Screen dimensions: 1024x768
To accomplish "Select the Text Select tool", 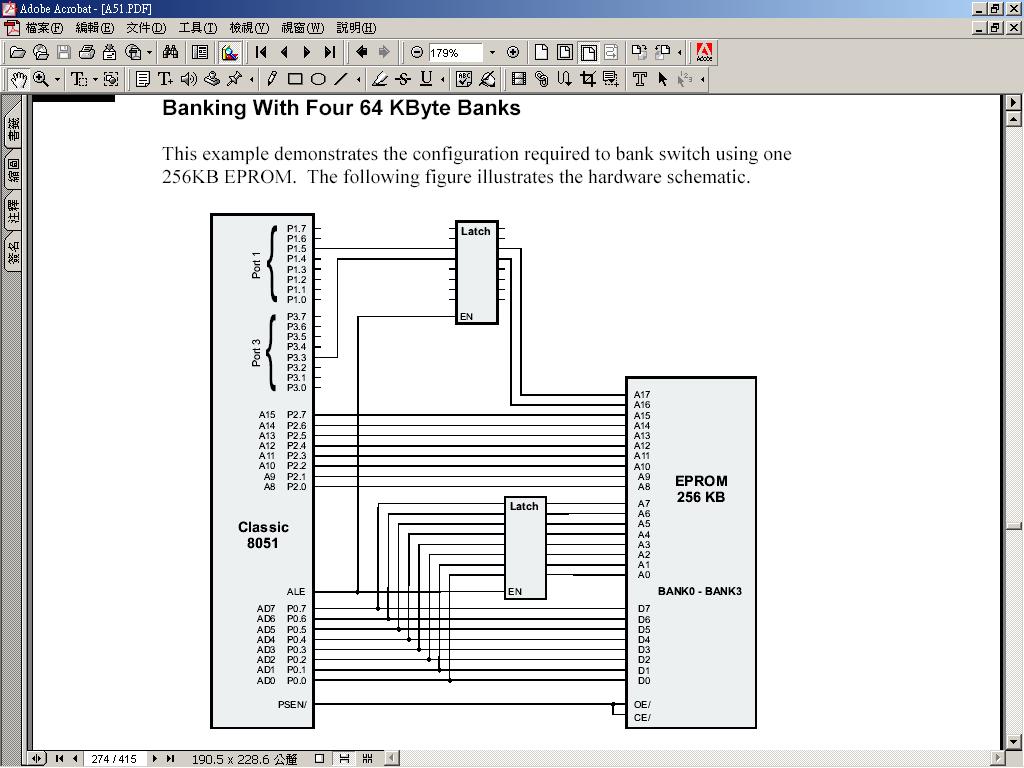I will 78,80.
